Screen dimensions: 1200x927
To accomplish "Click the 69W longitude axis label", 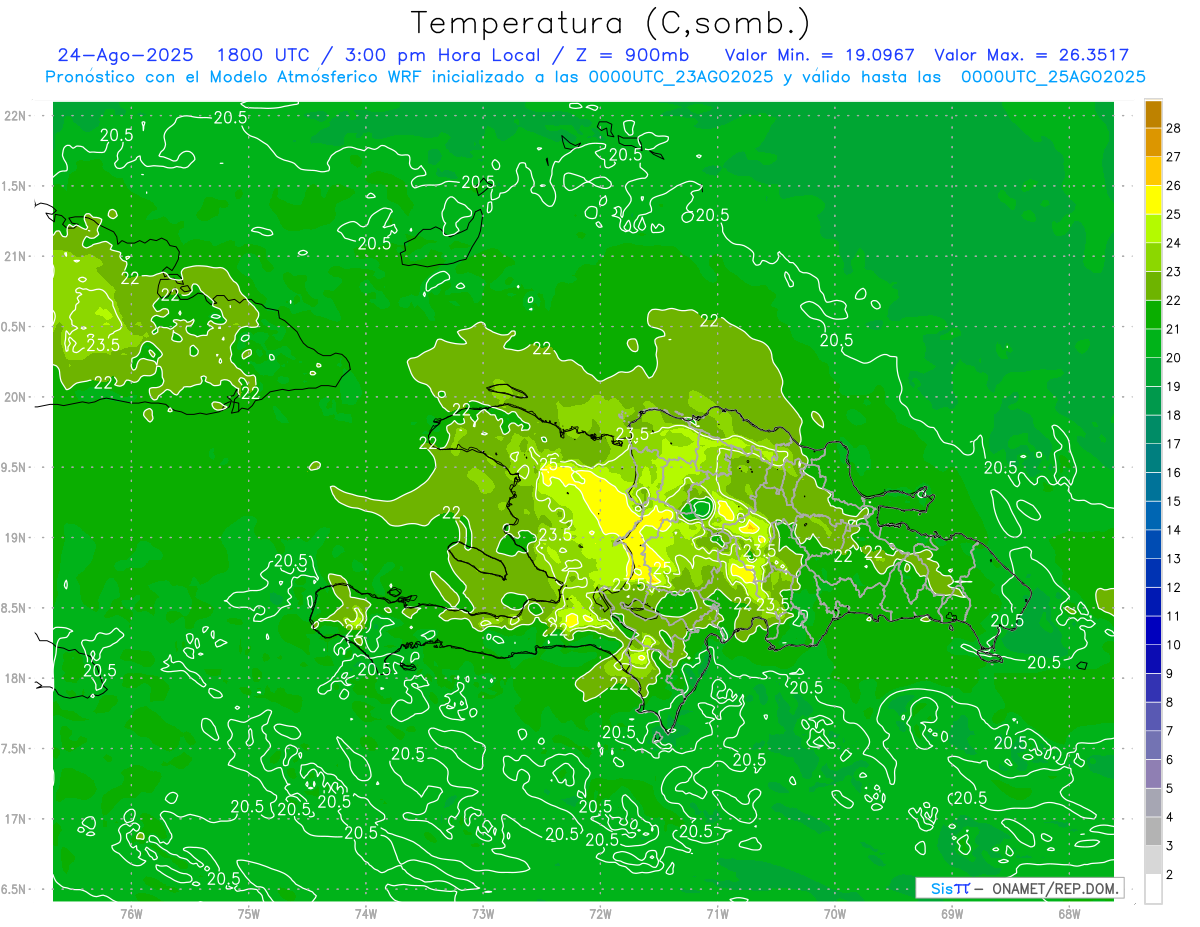I will click(x=952, y=913).
